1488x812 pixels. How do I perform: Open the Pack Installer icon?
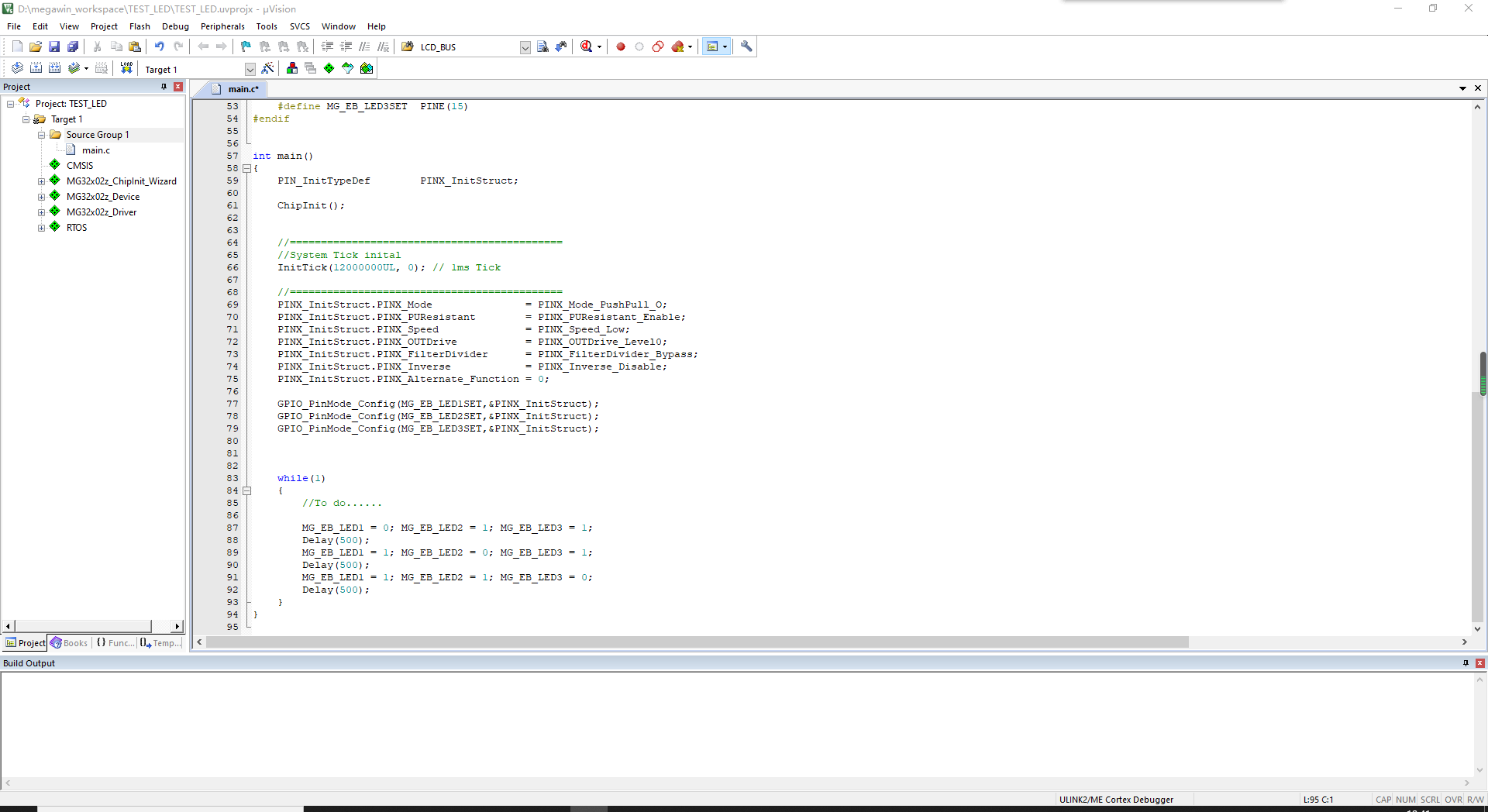click(x=367, y=68)
